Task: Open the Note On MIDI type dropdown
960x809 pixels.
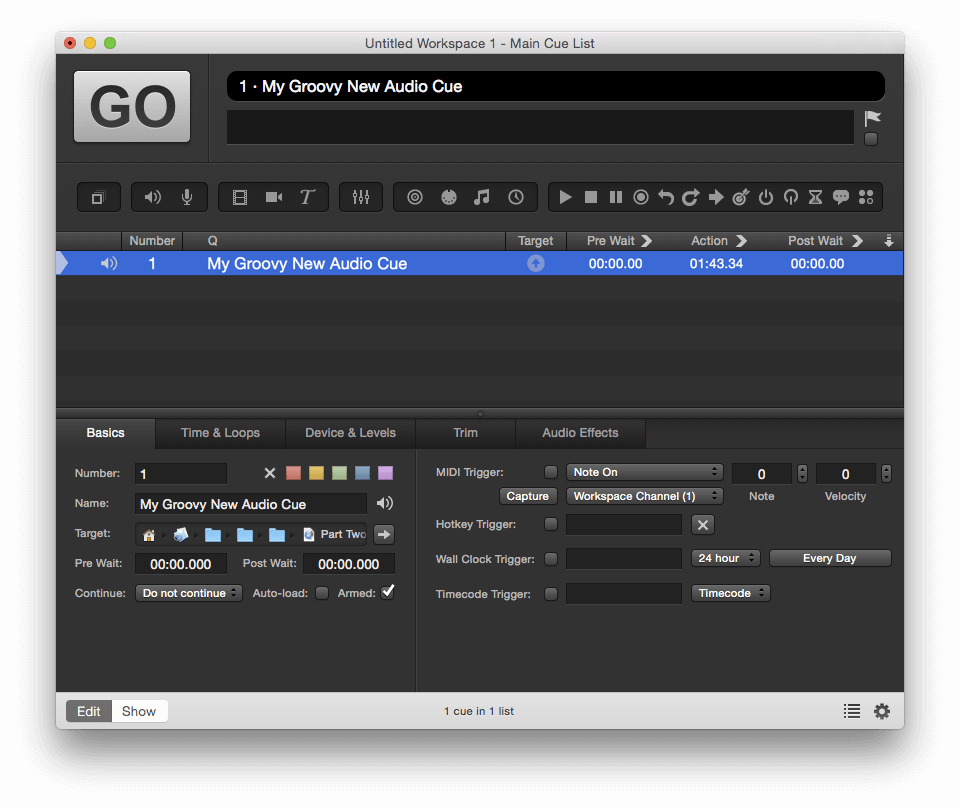Action: click(x=644, y=472)
